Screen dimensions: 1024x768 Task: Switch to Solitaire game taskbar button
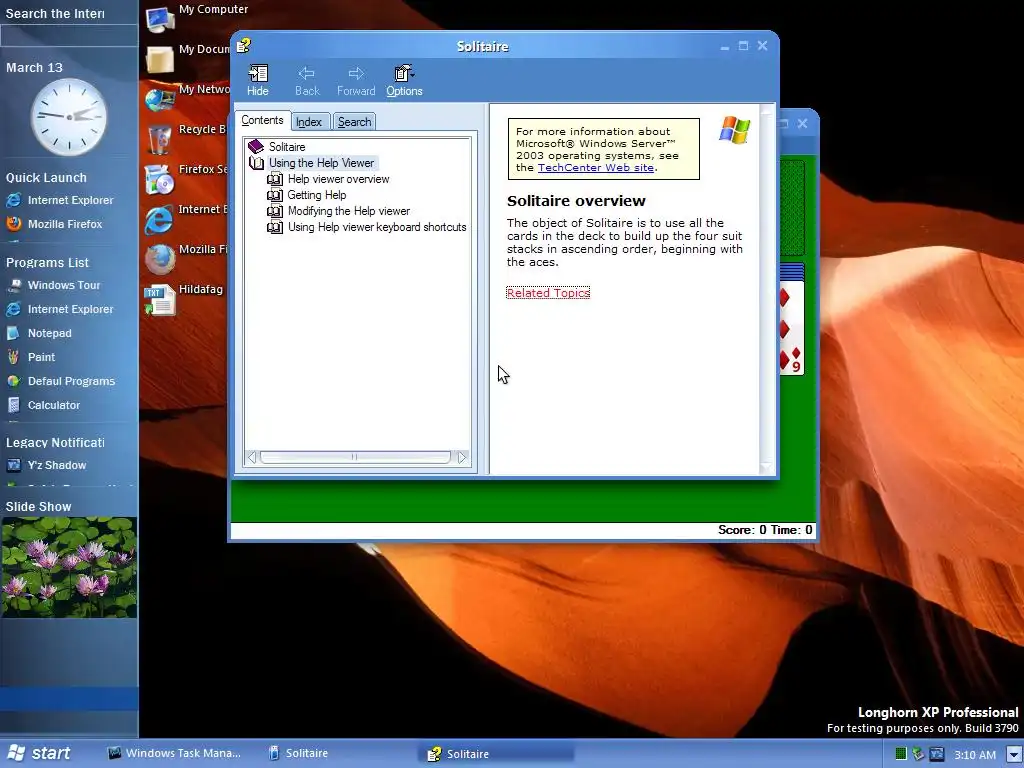(298, 754)
